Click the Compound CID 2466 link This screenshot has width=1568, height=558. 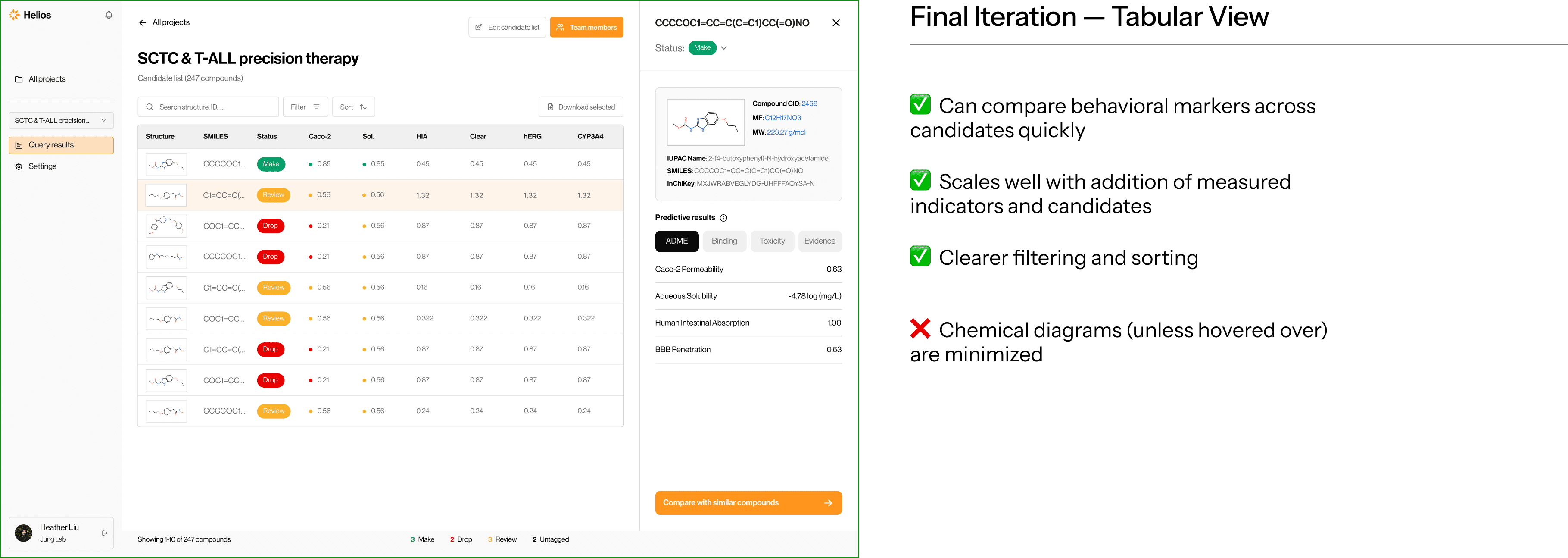(x=809, y=103)
